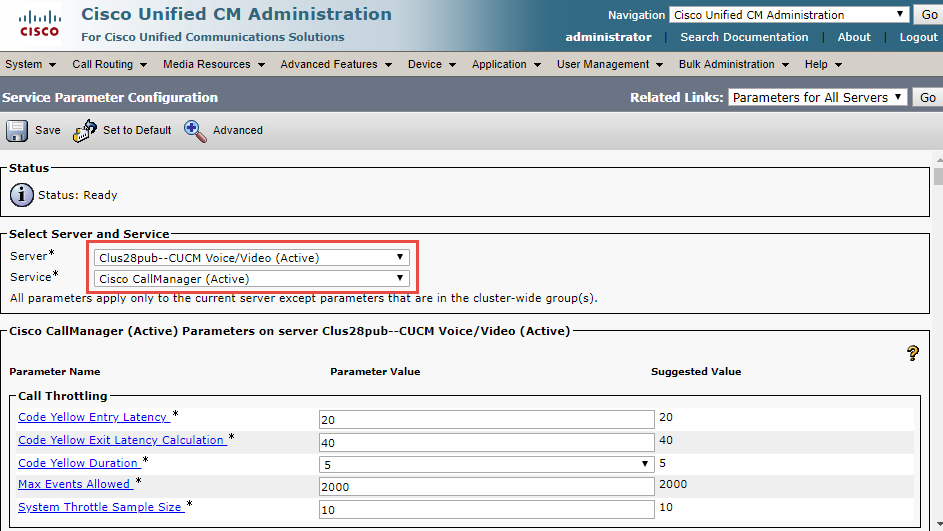Open System Throttle Sample Size link

100,506
